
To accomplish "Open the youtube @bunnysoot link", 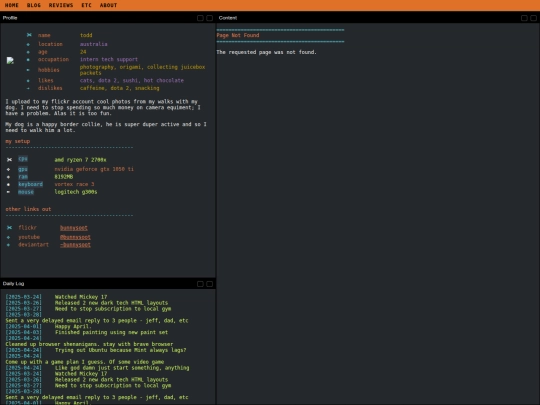I will click(75, 237).
